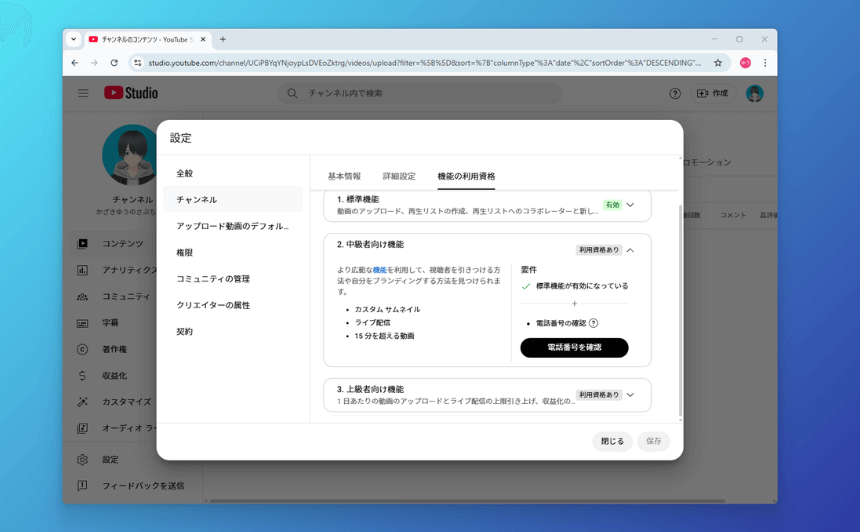Select 契約 in settings menu

tap(233, 331)
